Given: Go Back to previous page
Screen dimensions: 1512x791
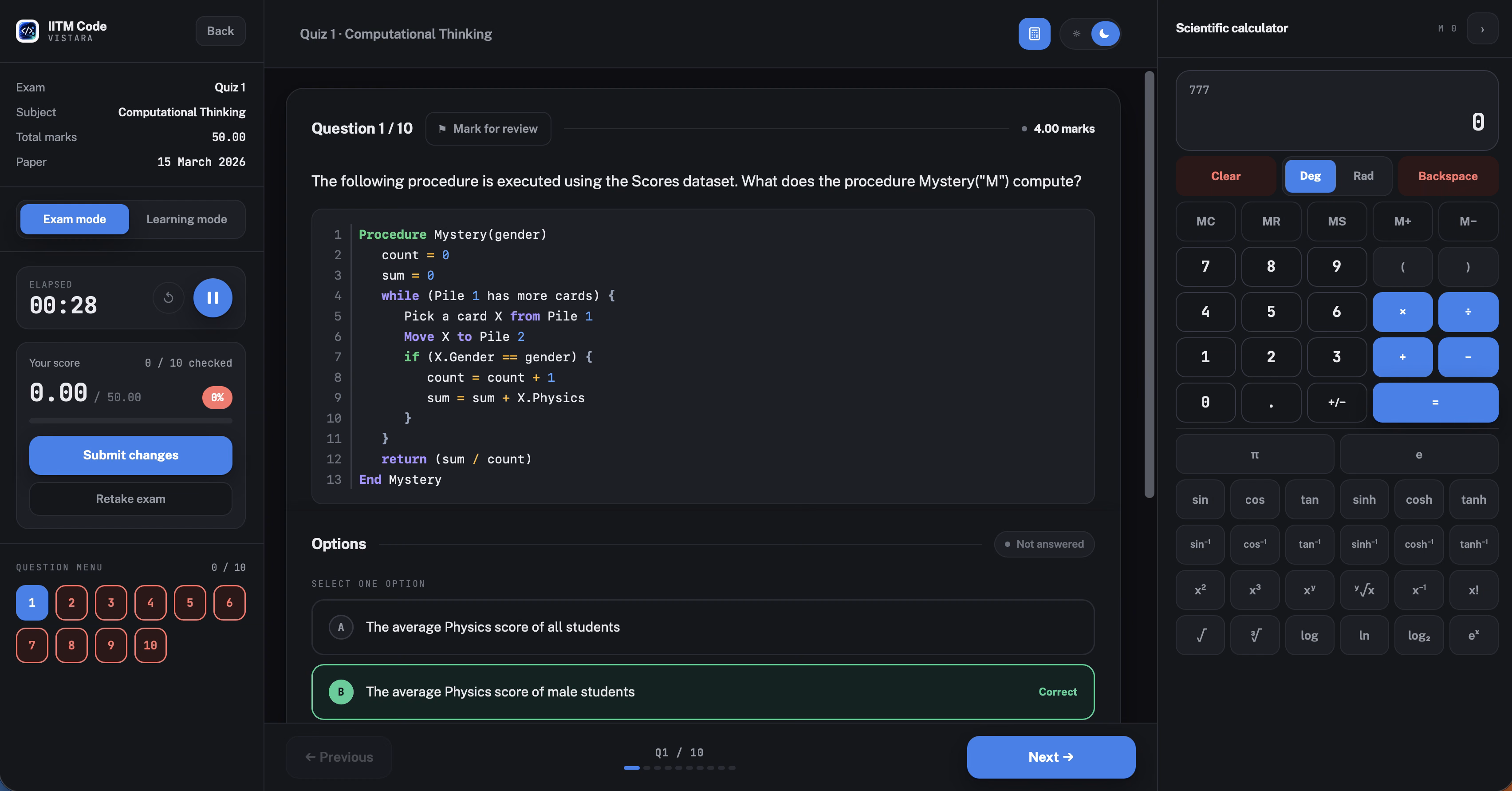Looking at the screenshot, I should pos(220,31).
